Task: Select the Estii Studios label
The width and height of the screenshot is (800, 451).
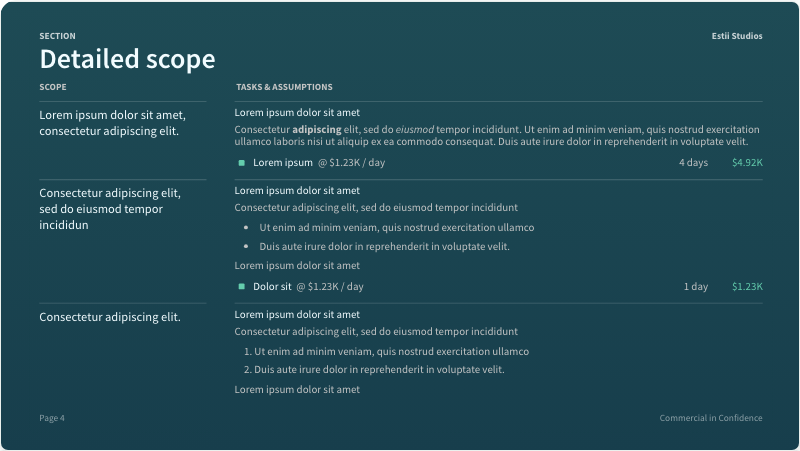Action: click(739, 36)
